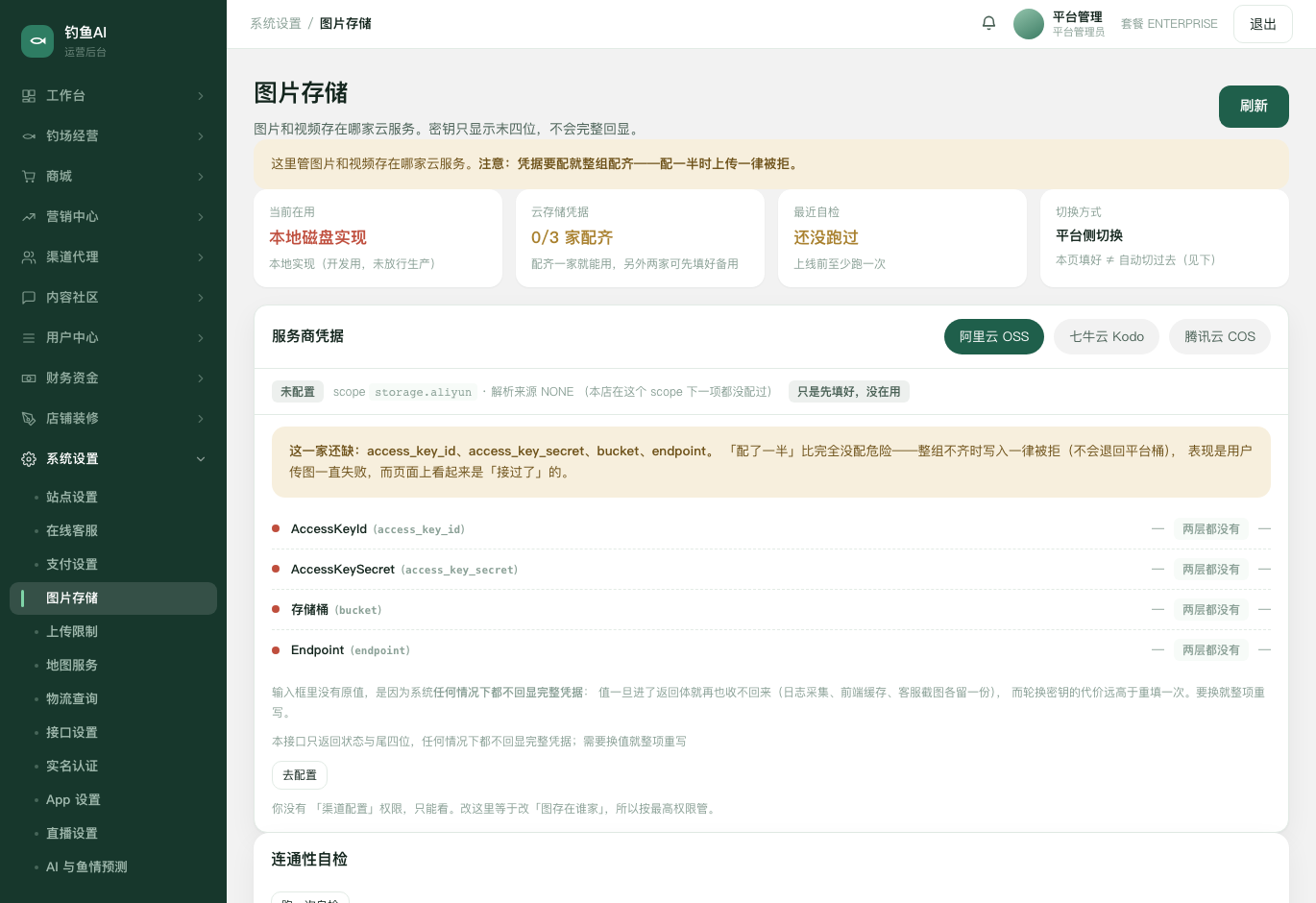Click the 店铺装修 brush icon

[29, 419]
